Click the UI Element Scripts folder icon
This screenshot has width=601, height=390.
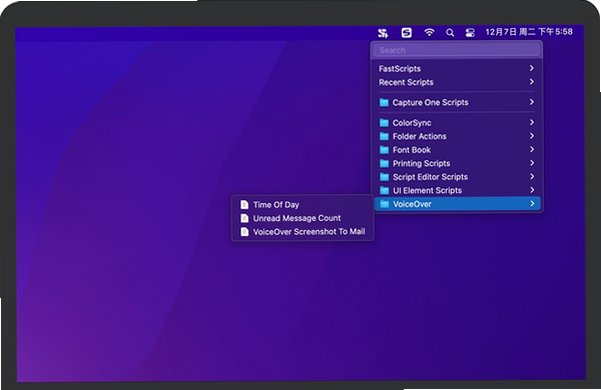pyautogui.click(x=384, y=190)
